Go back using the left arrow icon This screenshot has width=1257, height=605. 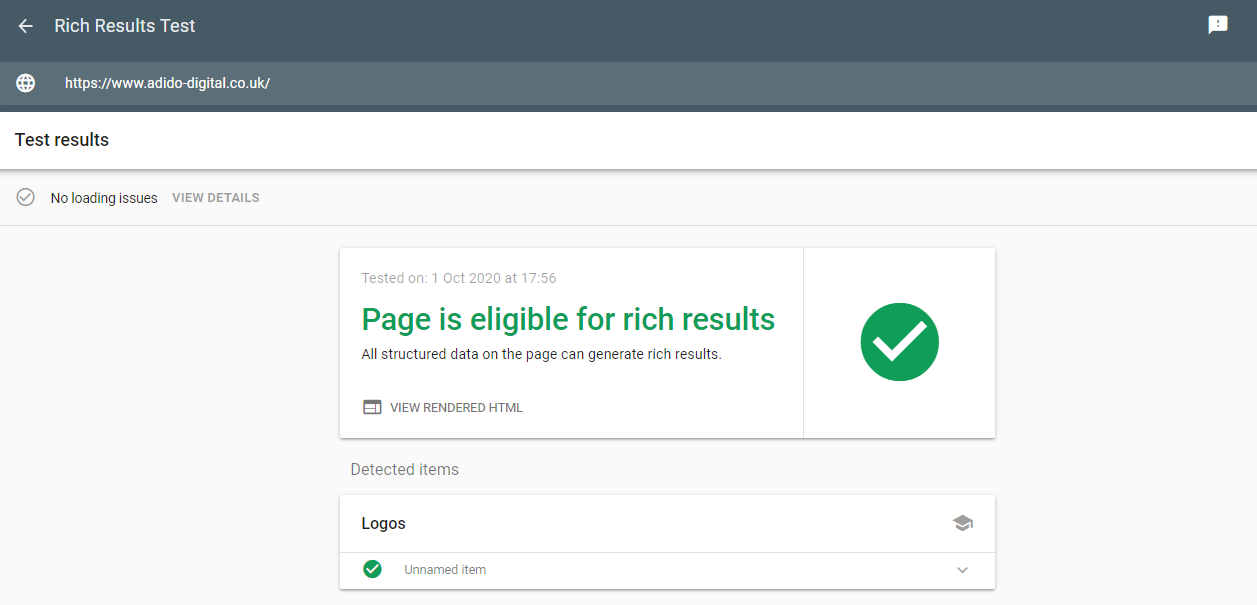(x=26, y=26)
